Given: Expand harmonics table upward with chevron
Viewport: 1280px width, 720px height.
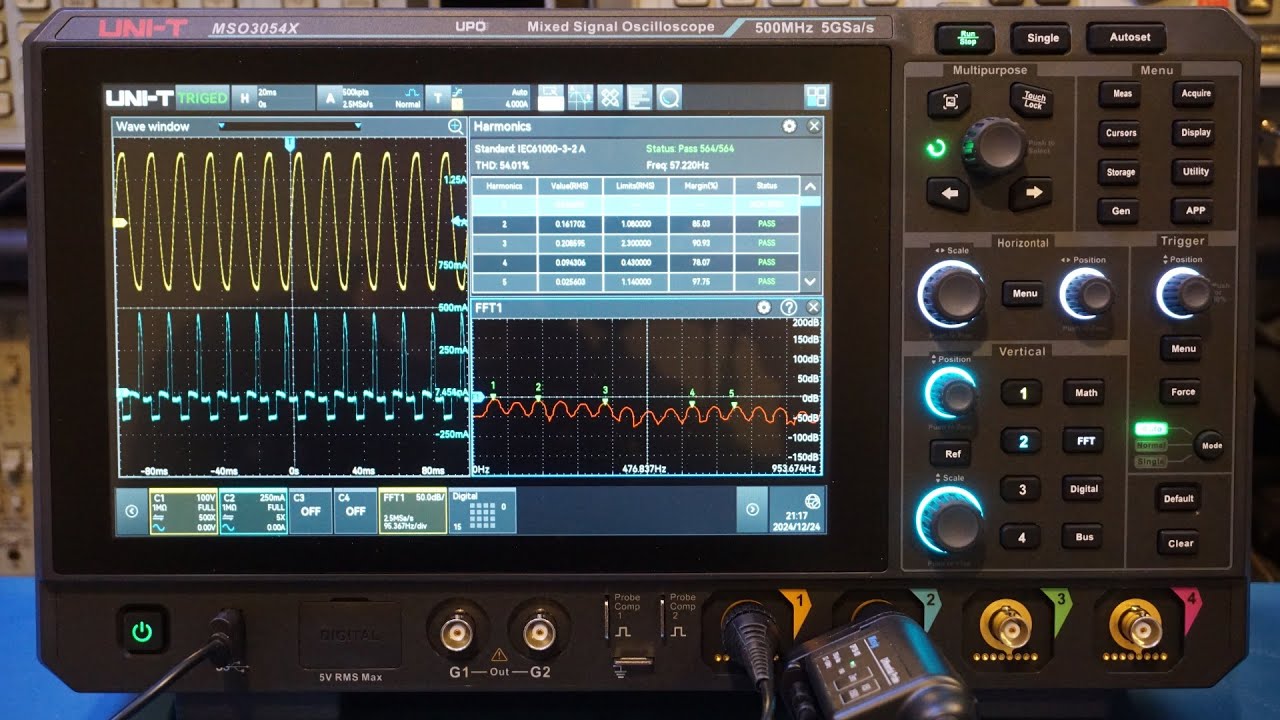Looking at the screenshot, I should pyautogui.click(x=810, y=186).
